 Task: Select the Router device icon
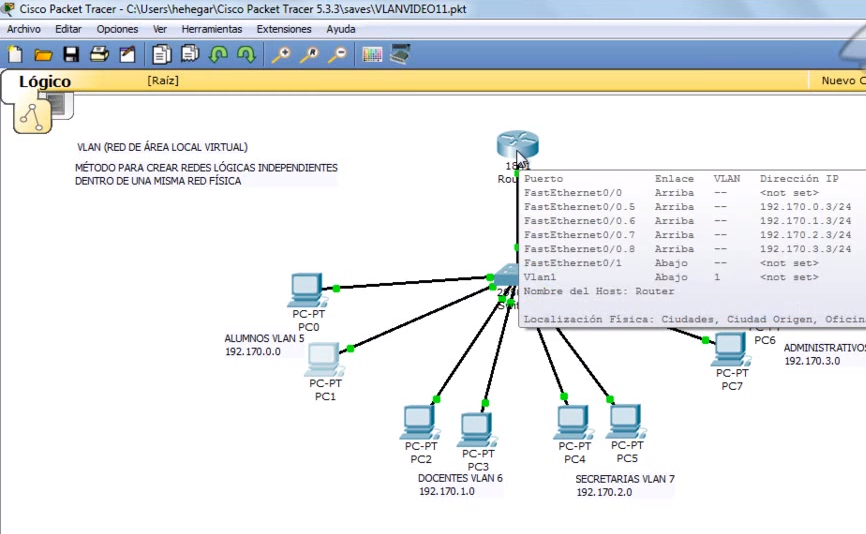[518, 145]
